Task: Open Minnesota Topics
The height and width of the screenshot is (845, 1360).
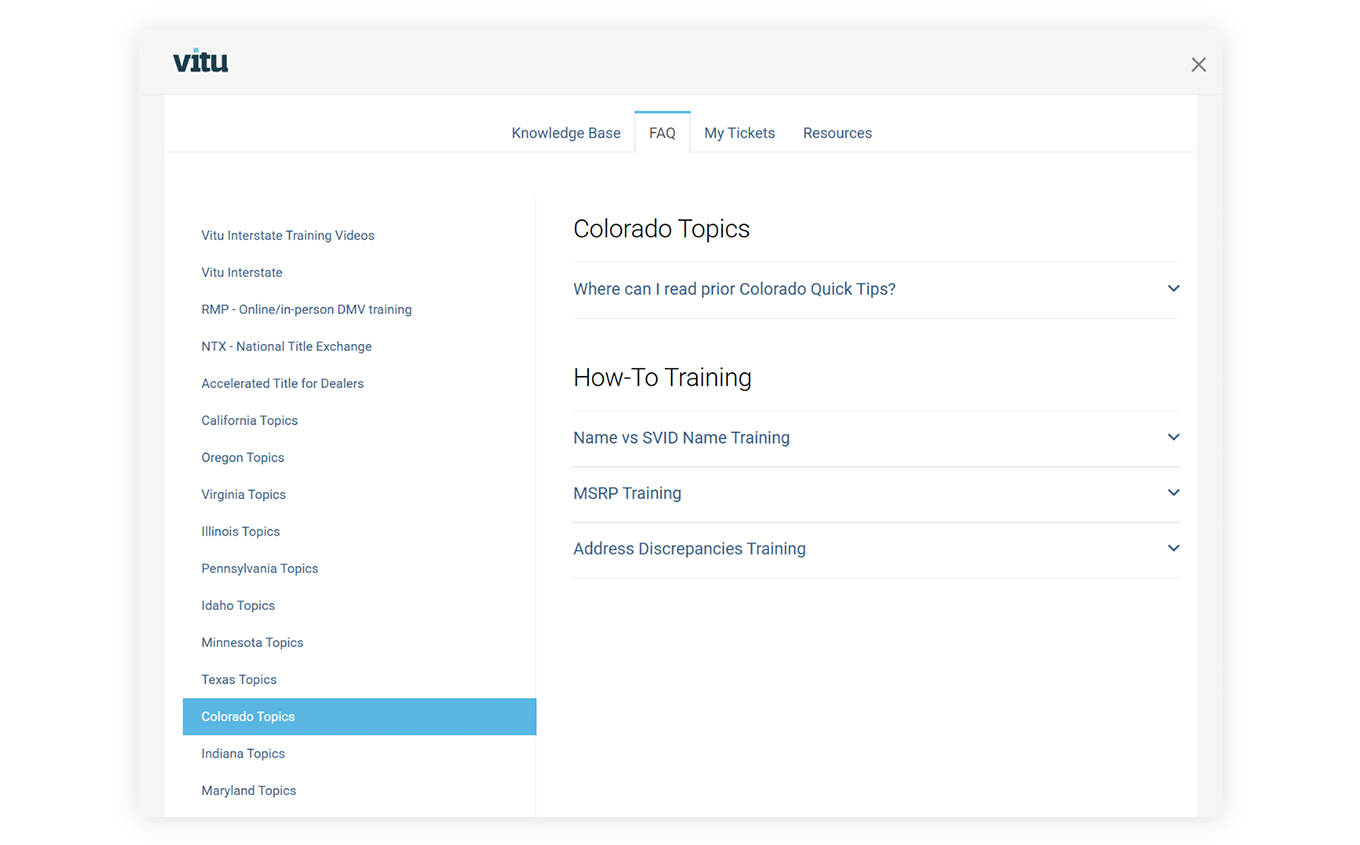Action: click(252, 643)
